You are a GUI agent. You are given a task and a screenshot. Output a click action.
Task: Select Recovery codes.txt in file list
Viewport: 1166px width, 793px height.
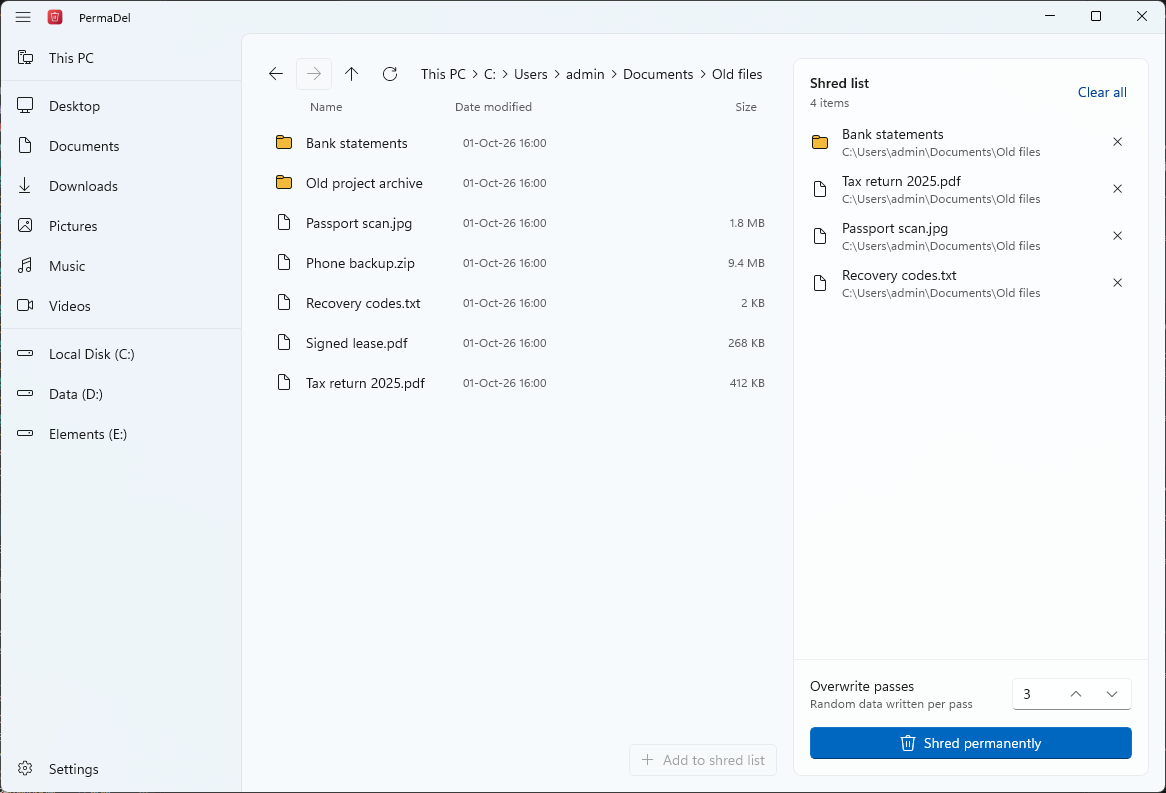[x=519, y=304]
